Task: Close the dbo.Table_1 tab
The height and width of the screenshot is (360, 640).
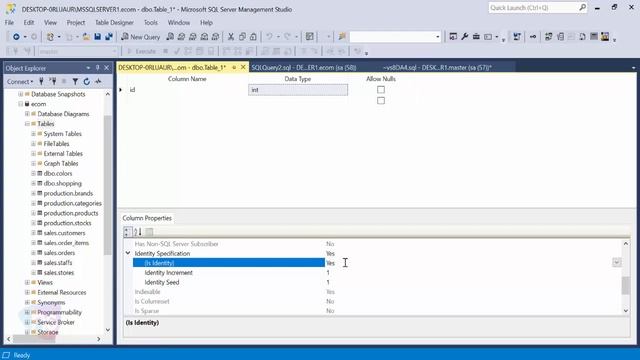Action: tap(243, 67)
